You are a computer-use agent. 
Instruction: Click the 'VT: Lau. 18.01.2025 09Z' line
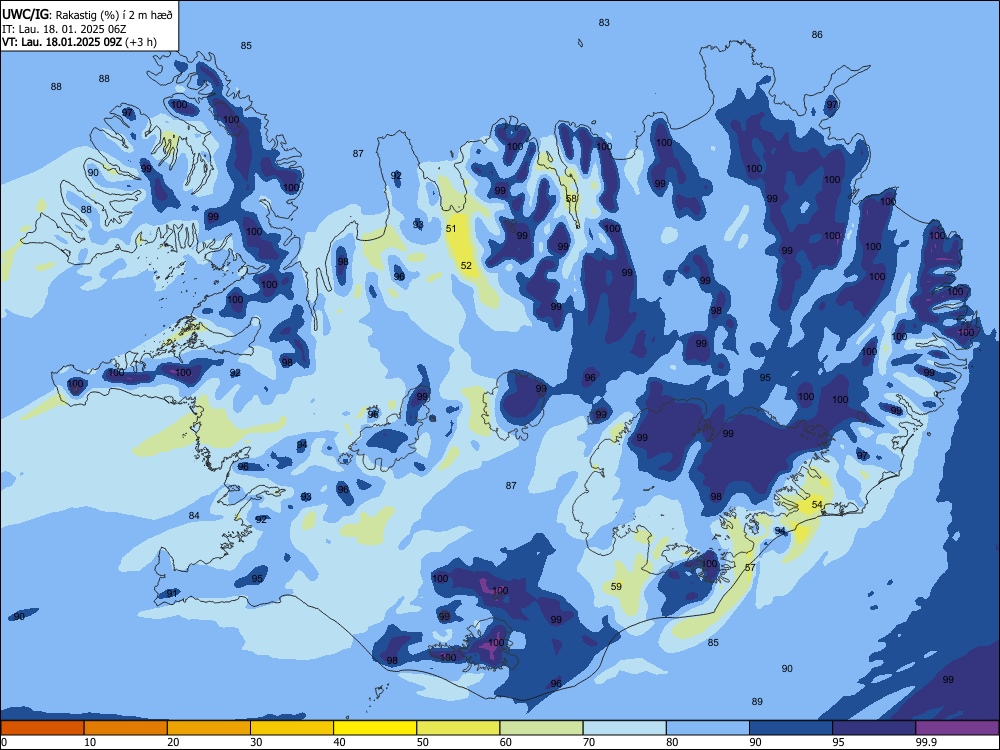[62, 42]
